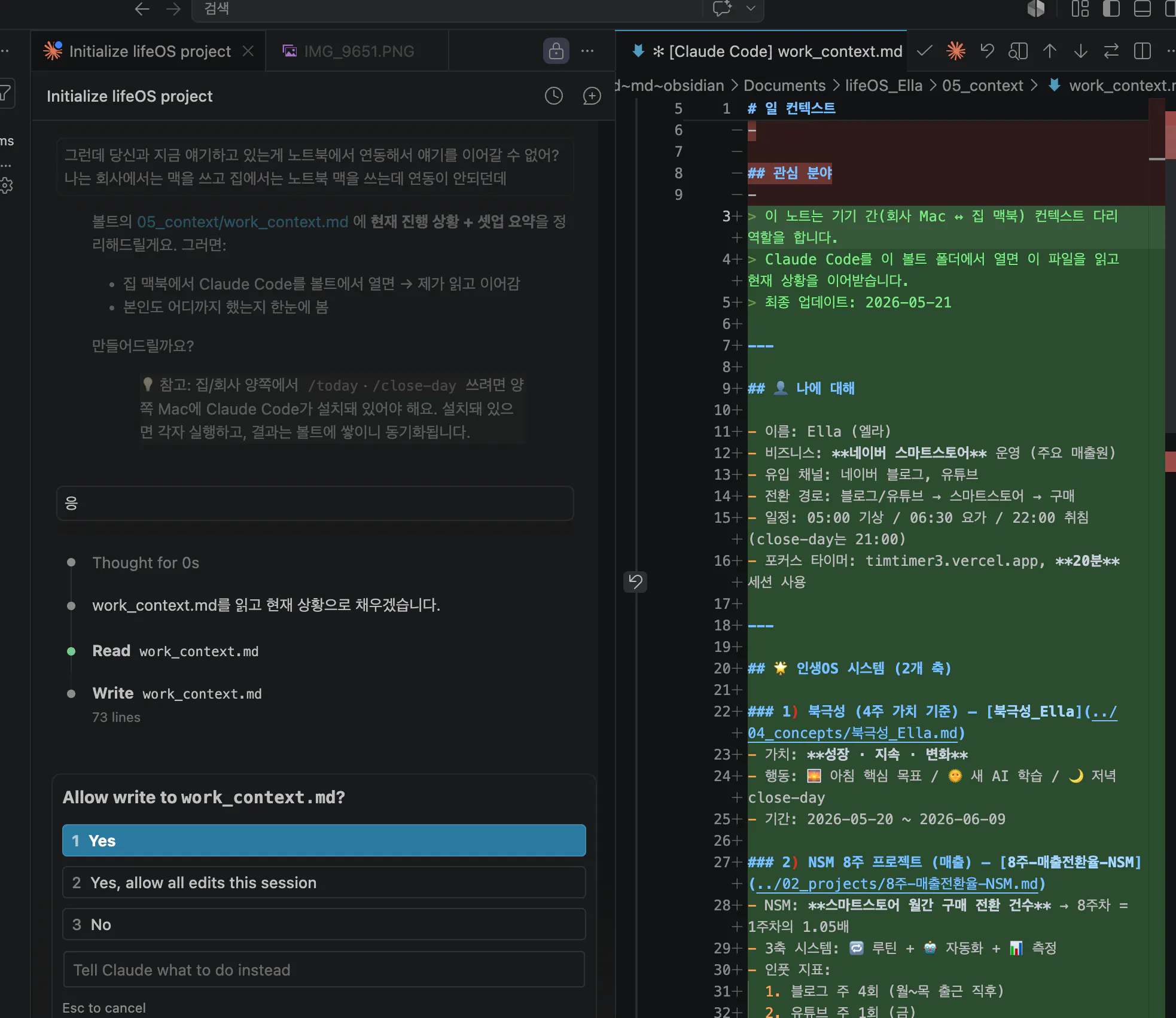Click the user message box containing 응
Viewport: 1176px width, 1018px height.
(x=315, y=503)
